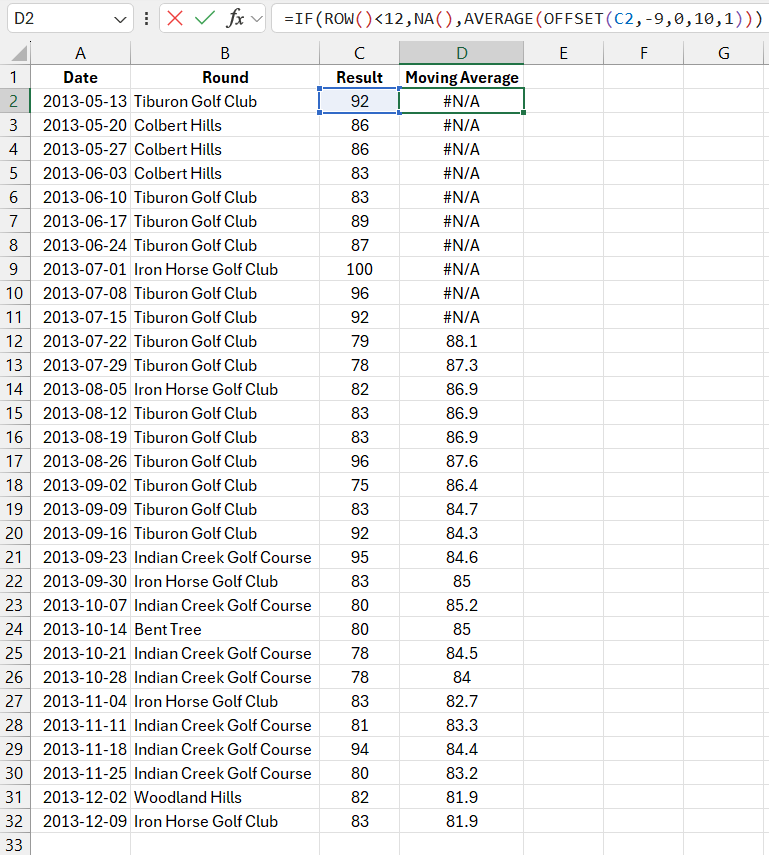Click into the formula bar text
The width and height of the screenshot is (769, 855).
tap(520, 19)
